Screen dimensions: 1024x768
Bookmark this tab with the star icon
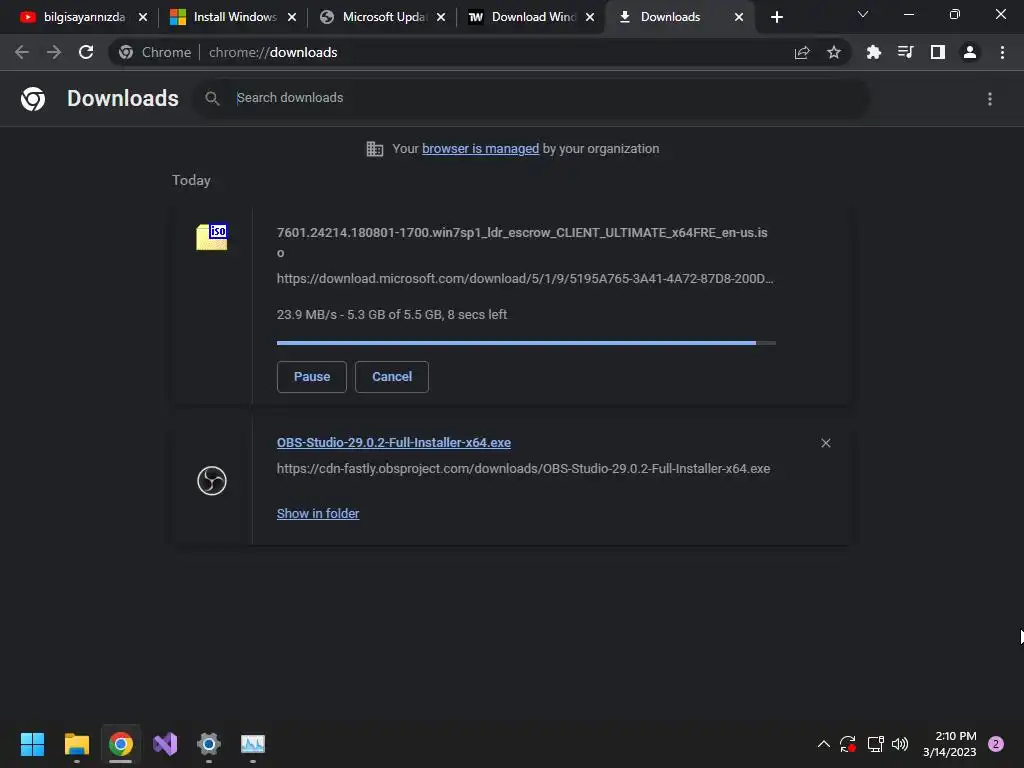point(834,52)
